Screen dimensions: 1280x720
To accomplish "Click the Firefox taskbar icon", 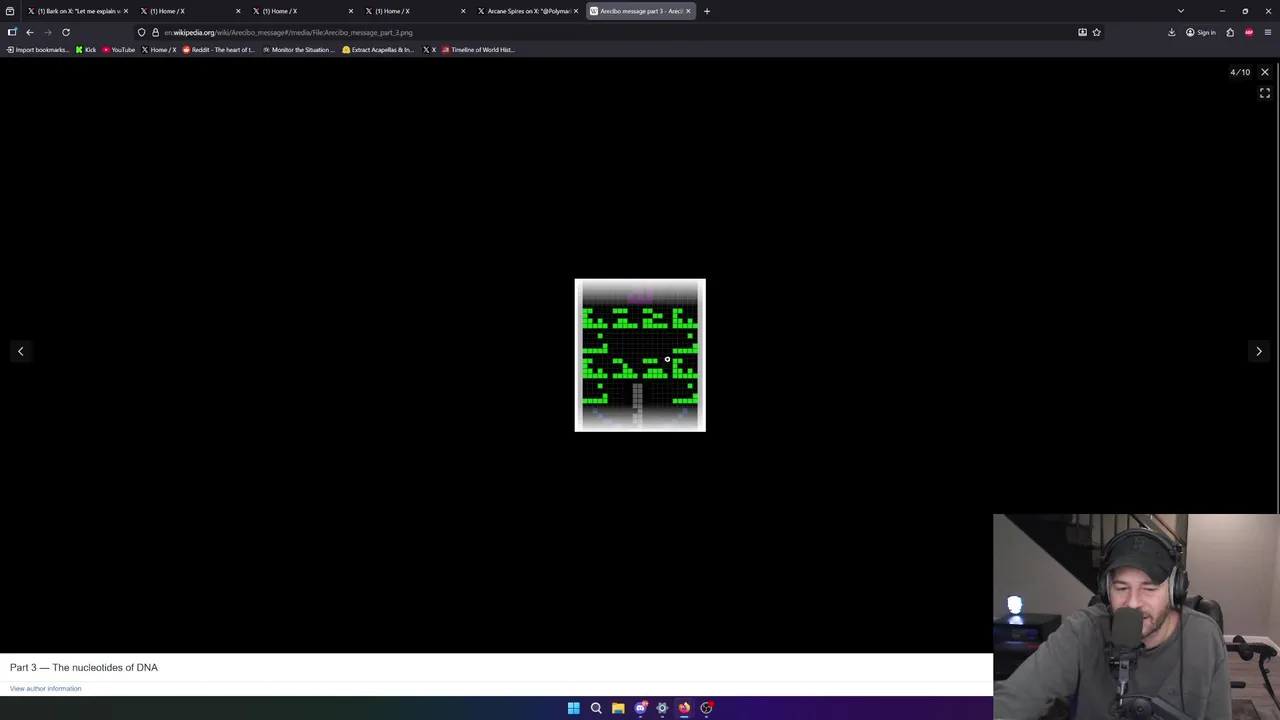I will coord(684,708).
